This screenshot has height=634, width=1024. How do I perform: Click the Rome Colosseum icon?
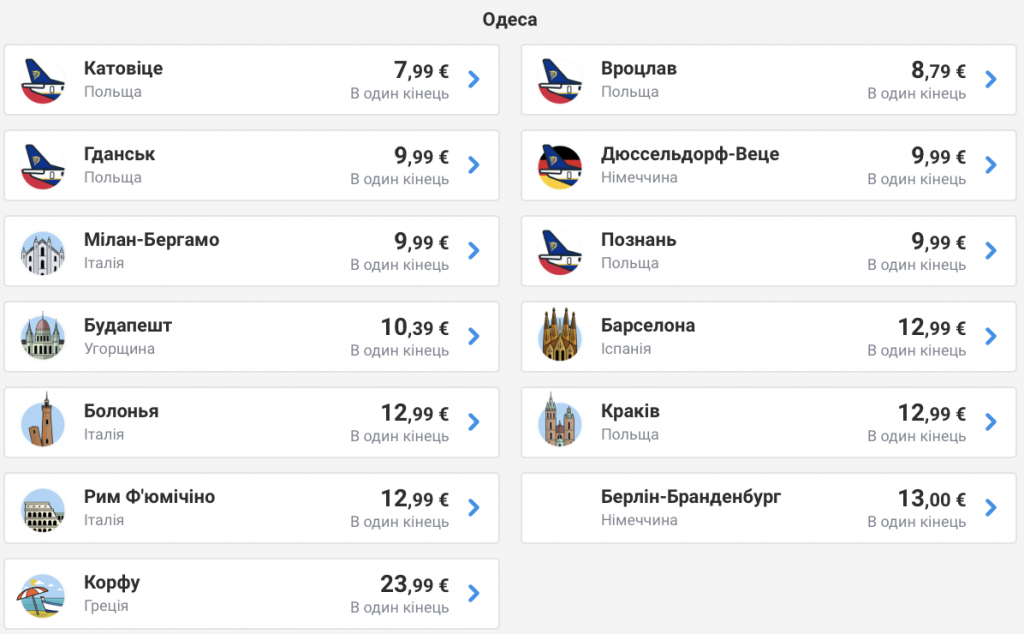[43, 509]
